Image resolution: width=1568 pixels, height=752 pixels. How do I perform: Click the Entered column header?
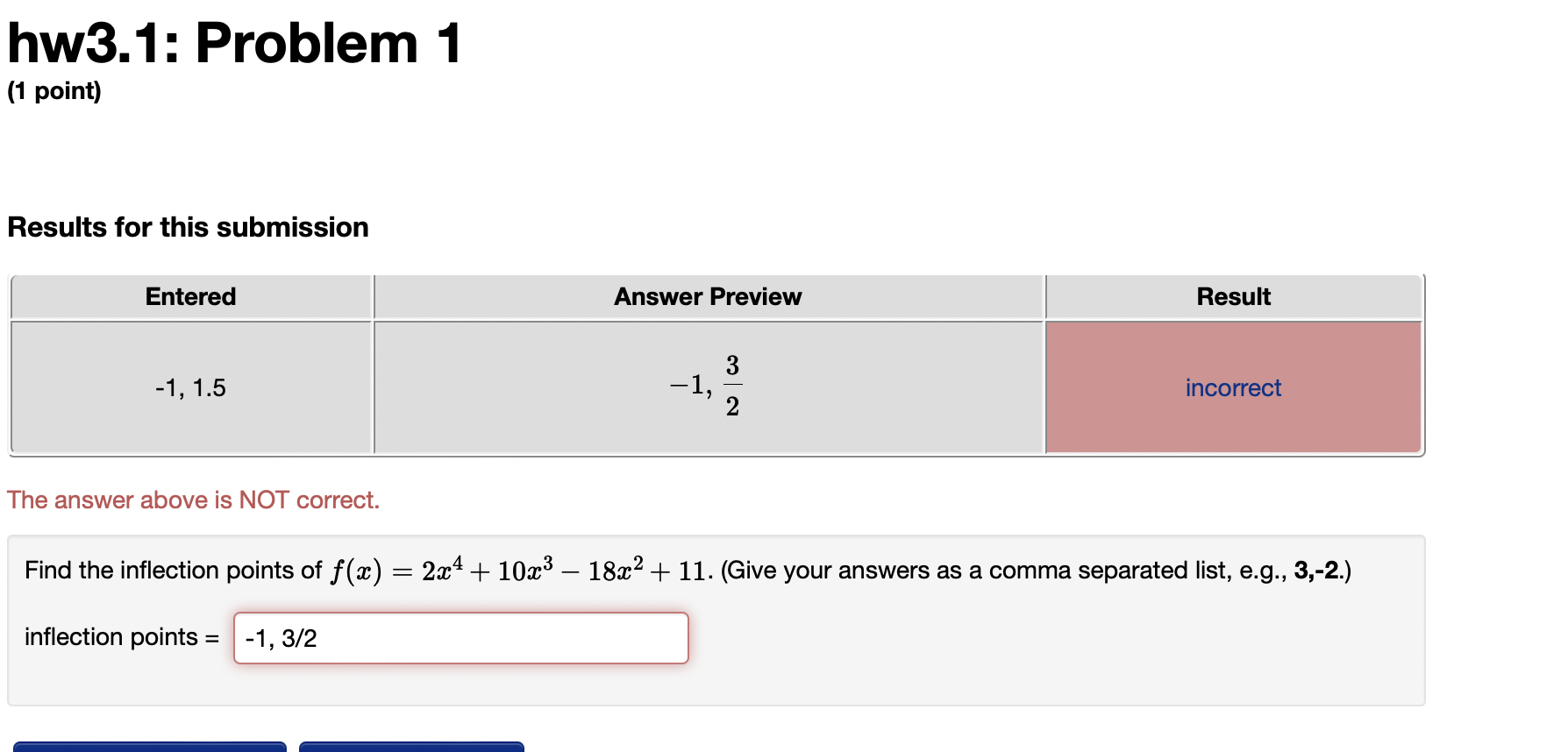coord(189,296)
